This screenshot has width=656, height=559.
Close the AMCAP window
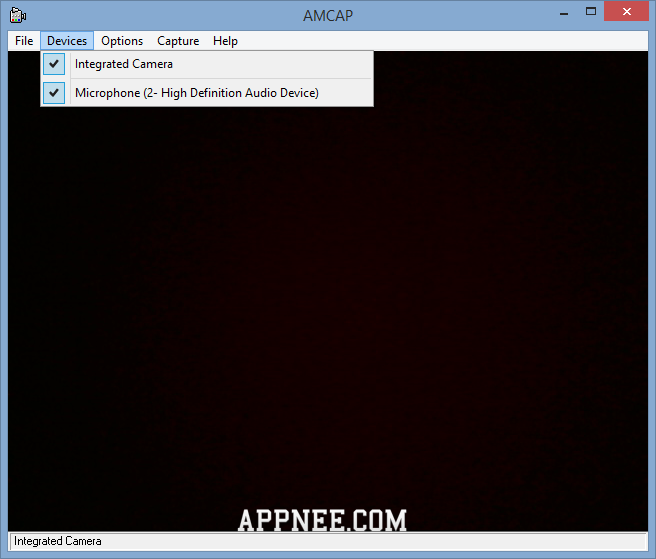tap(626, 11)
